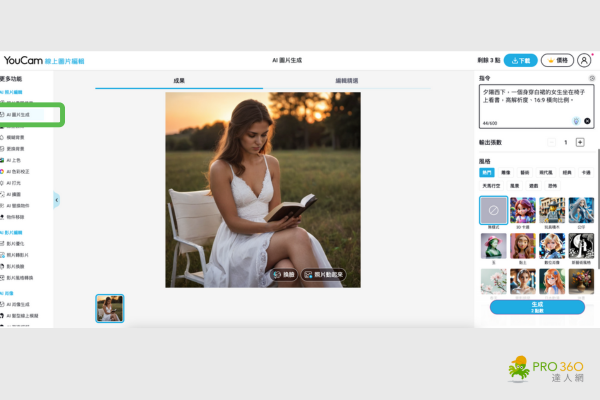This screenshot has width=600, height=400.
Task: Select the 風景 style category
Action: click(515, 186)
